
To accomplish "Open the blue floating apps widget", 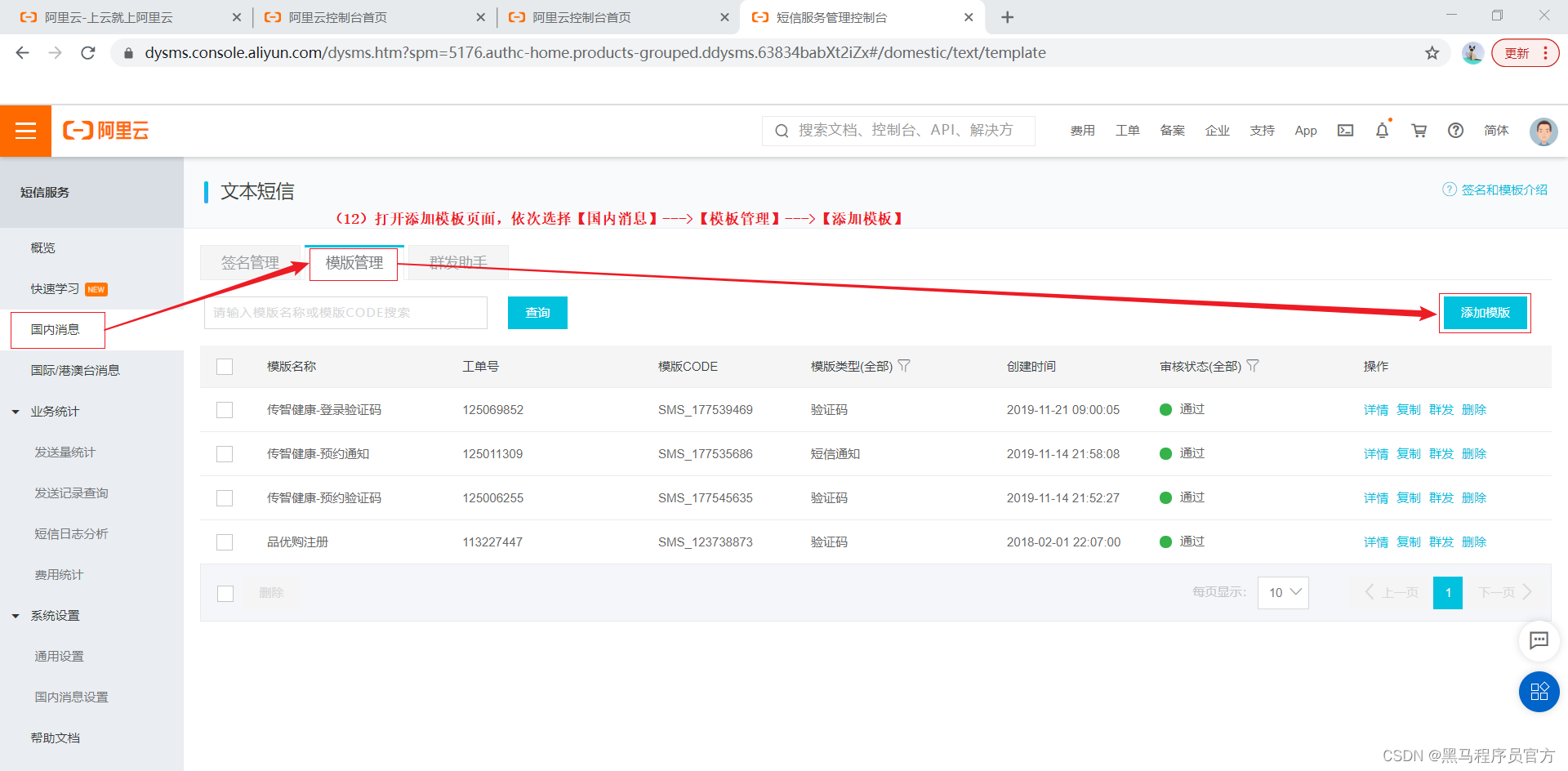I will (x=1539, y=692).
